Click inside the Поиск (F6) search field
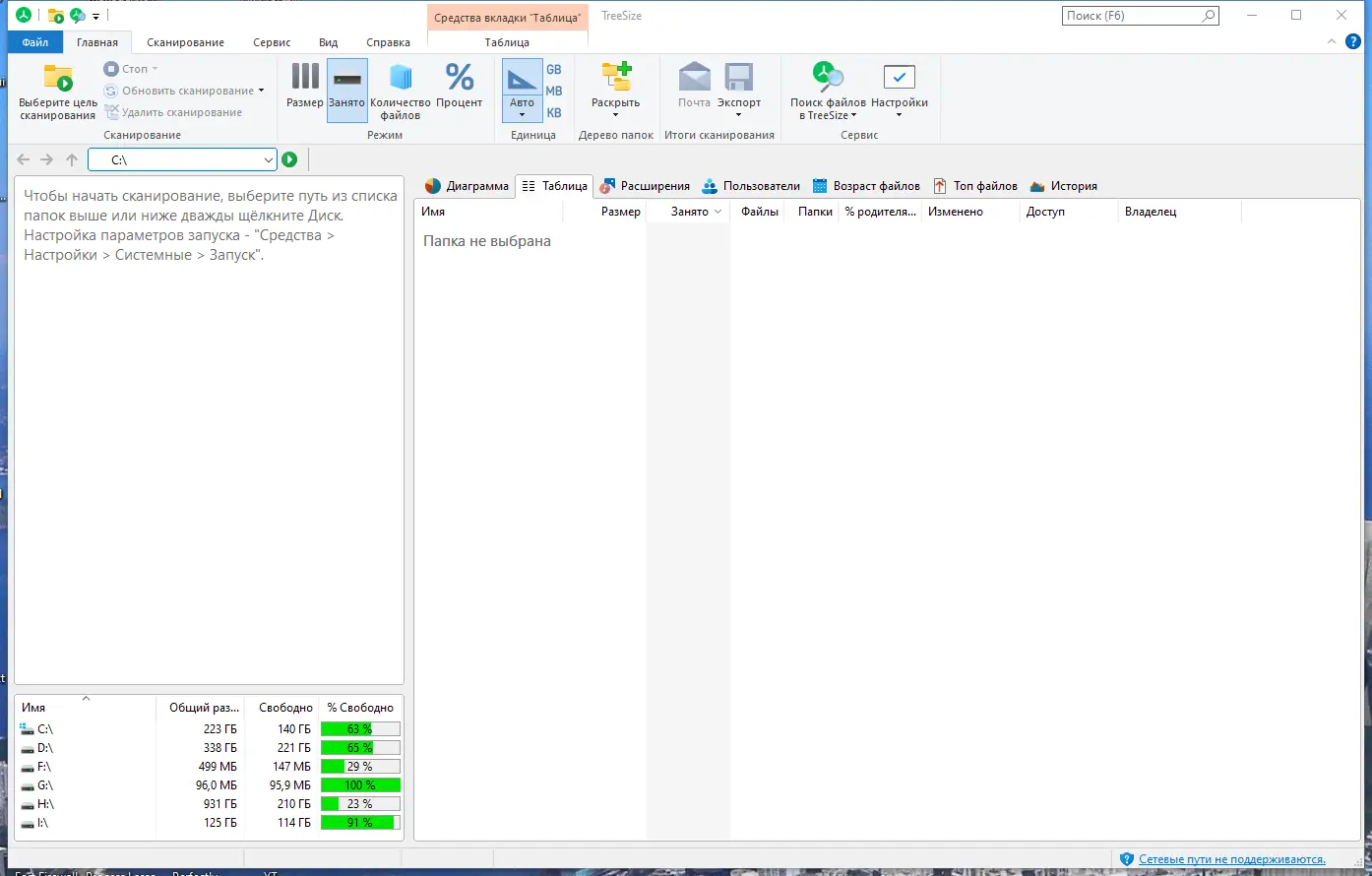The width and height of the screenshot is (1372, 876). click(1132, 15)
